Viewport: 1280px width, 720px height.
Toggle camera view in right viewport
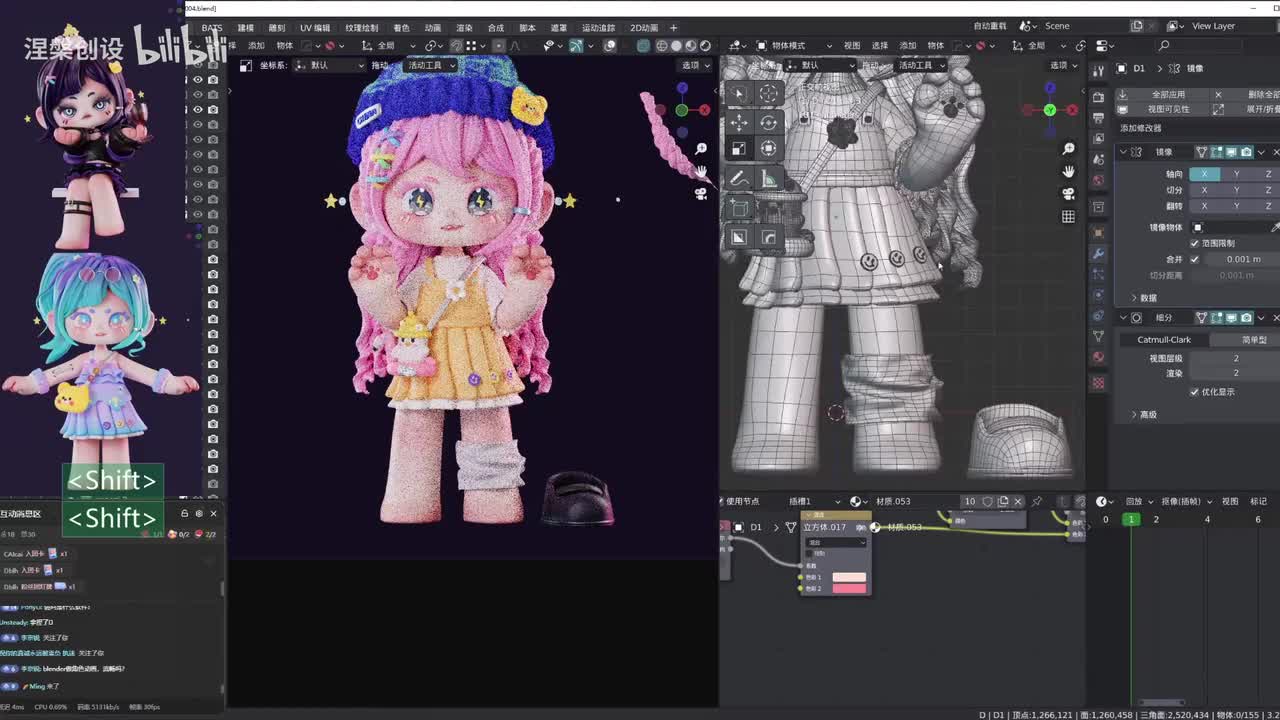click(1068, 193)
